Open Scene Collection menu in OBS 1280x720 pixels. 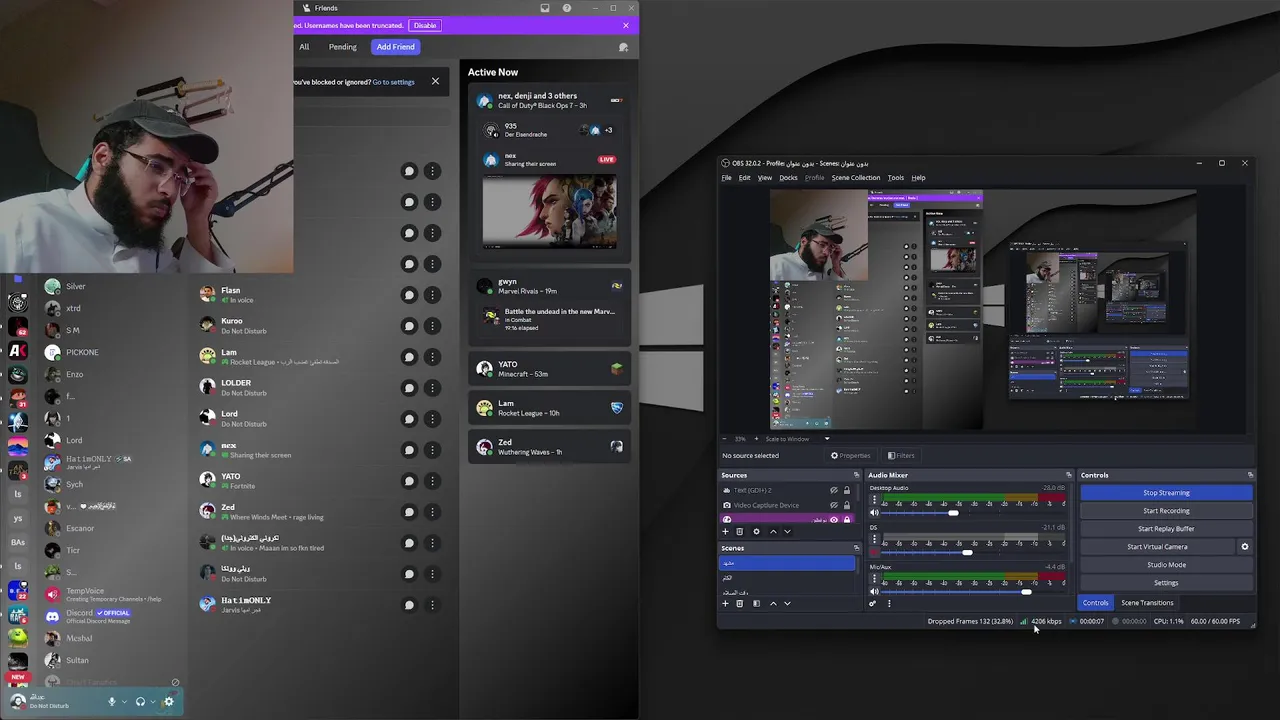(x=856, y=178)
